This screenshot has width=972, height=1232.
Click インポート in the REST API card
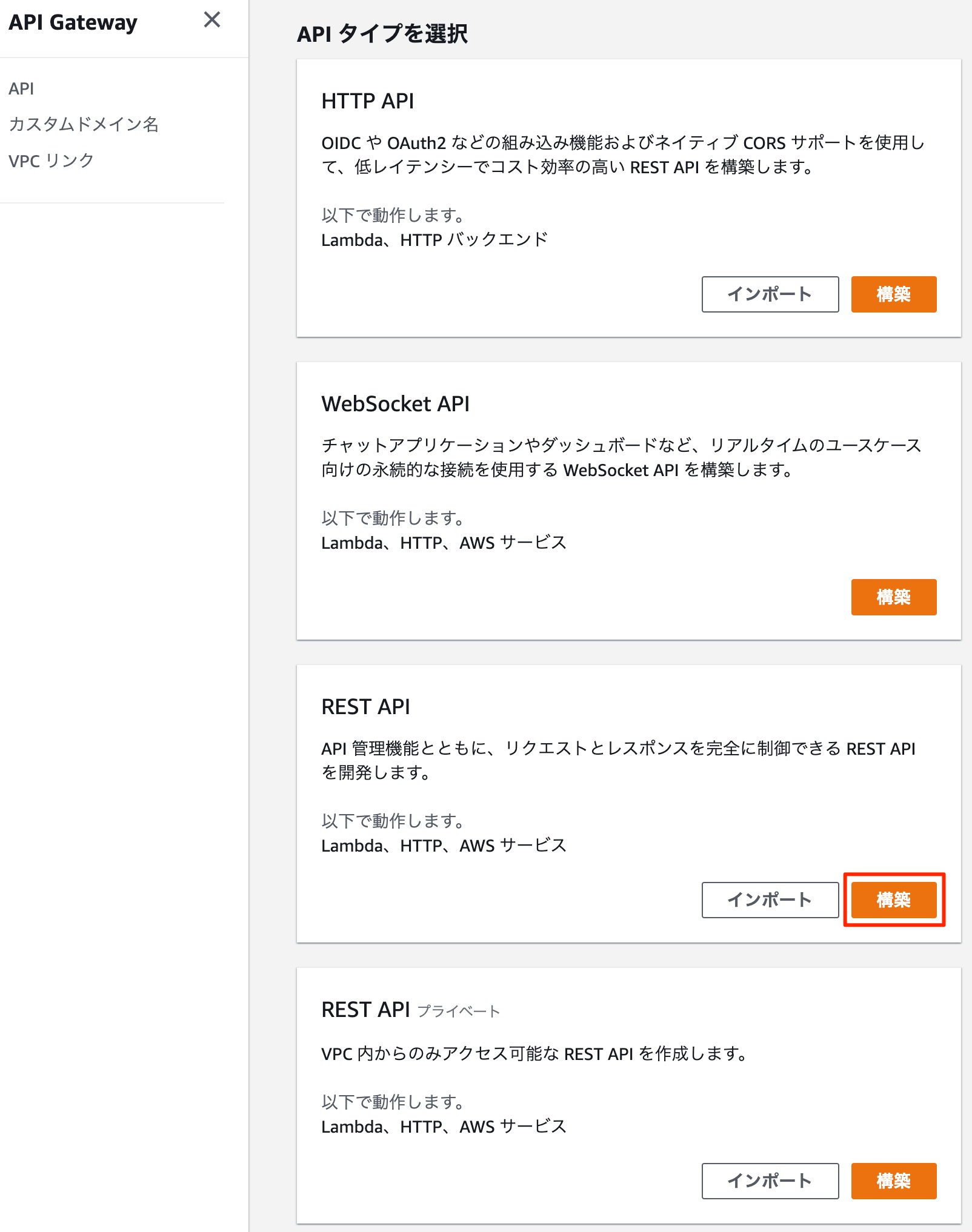coord(770,900)
